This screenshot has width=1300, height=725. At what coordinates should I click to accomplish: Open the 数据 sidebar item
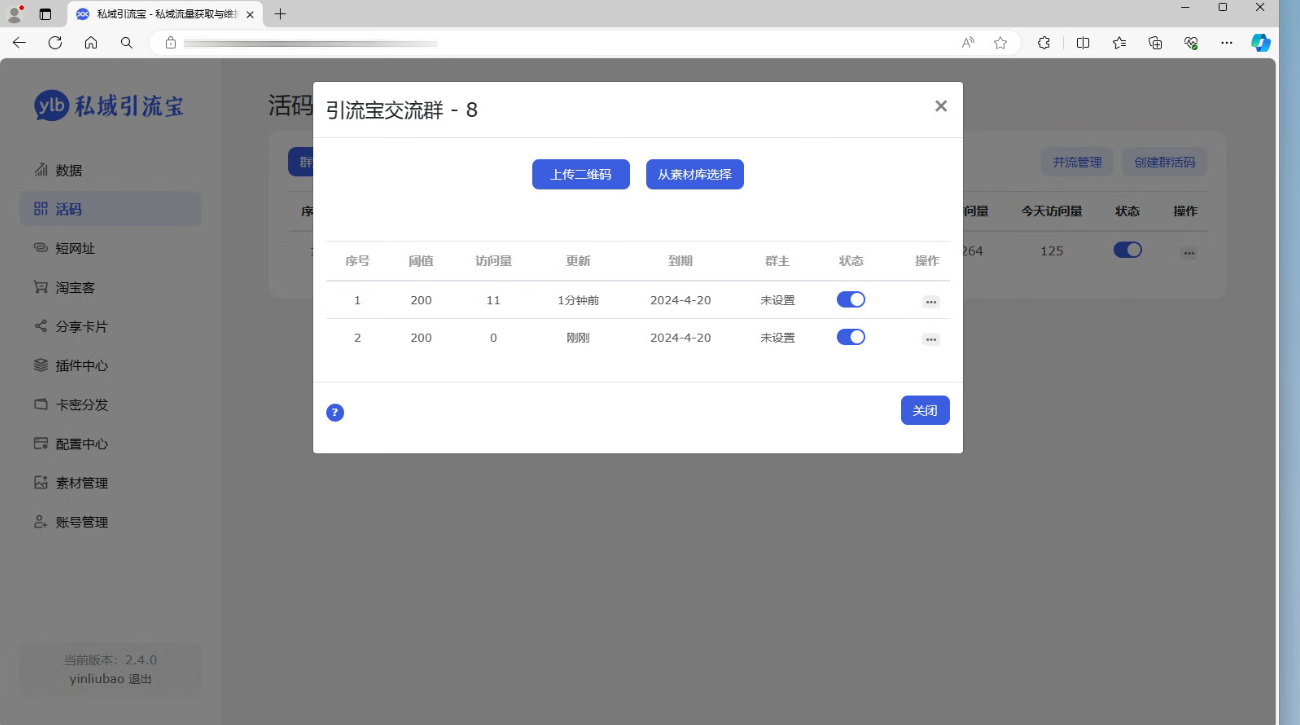click(x=69, y=170)
